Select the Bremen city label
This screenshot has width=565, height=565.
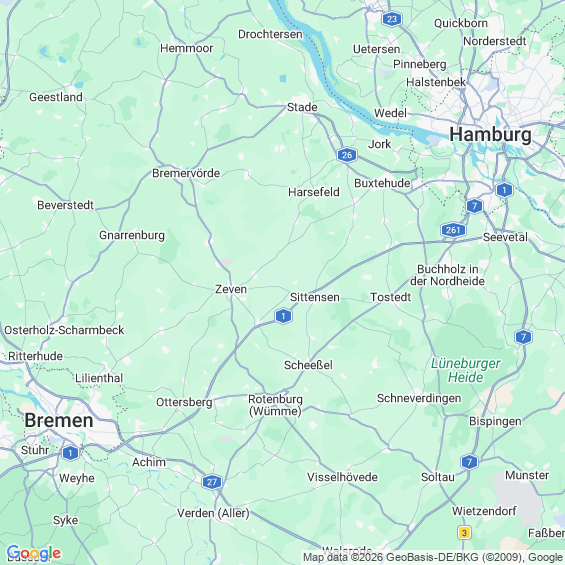pos(59,421)
